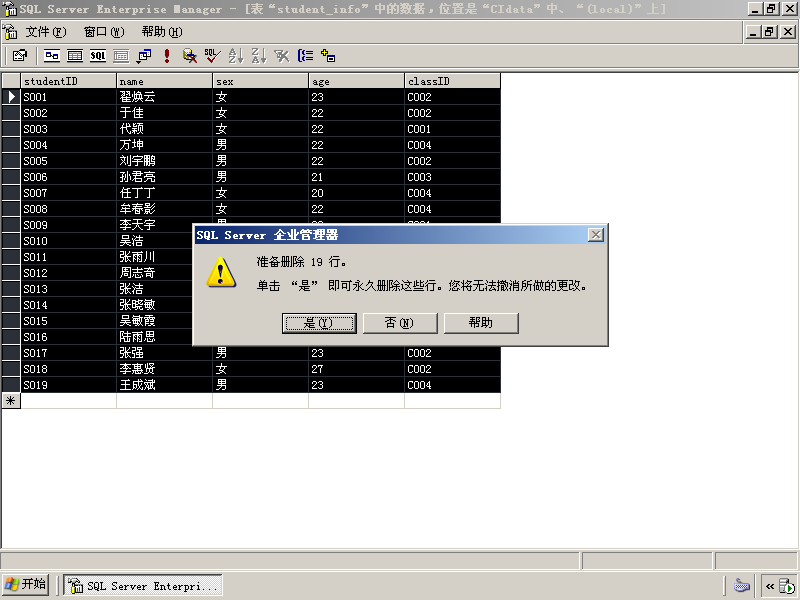
Task: Click the cell S002
Action: pyautogui.click(x=68, y=113)
